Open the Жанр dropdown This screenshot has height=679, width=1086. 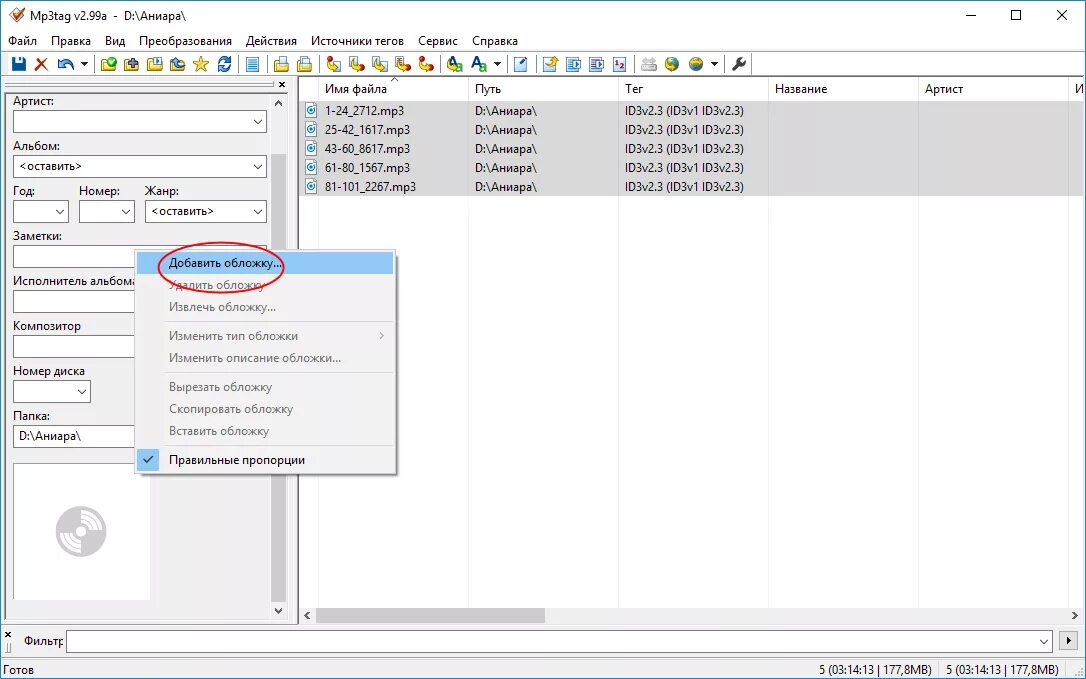tap(258, 212)
